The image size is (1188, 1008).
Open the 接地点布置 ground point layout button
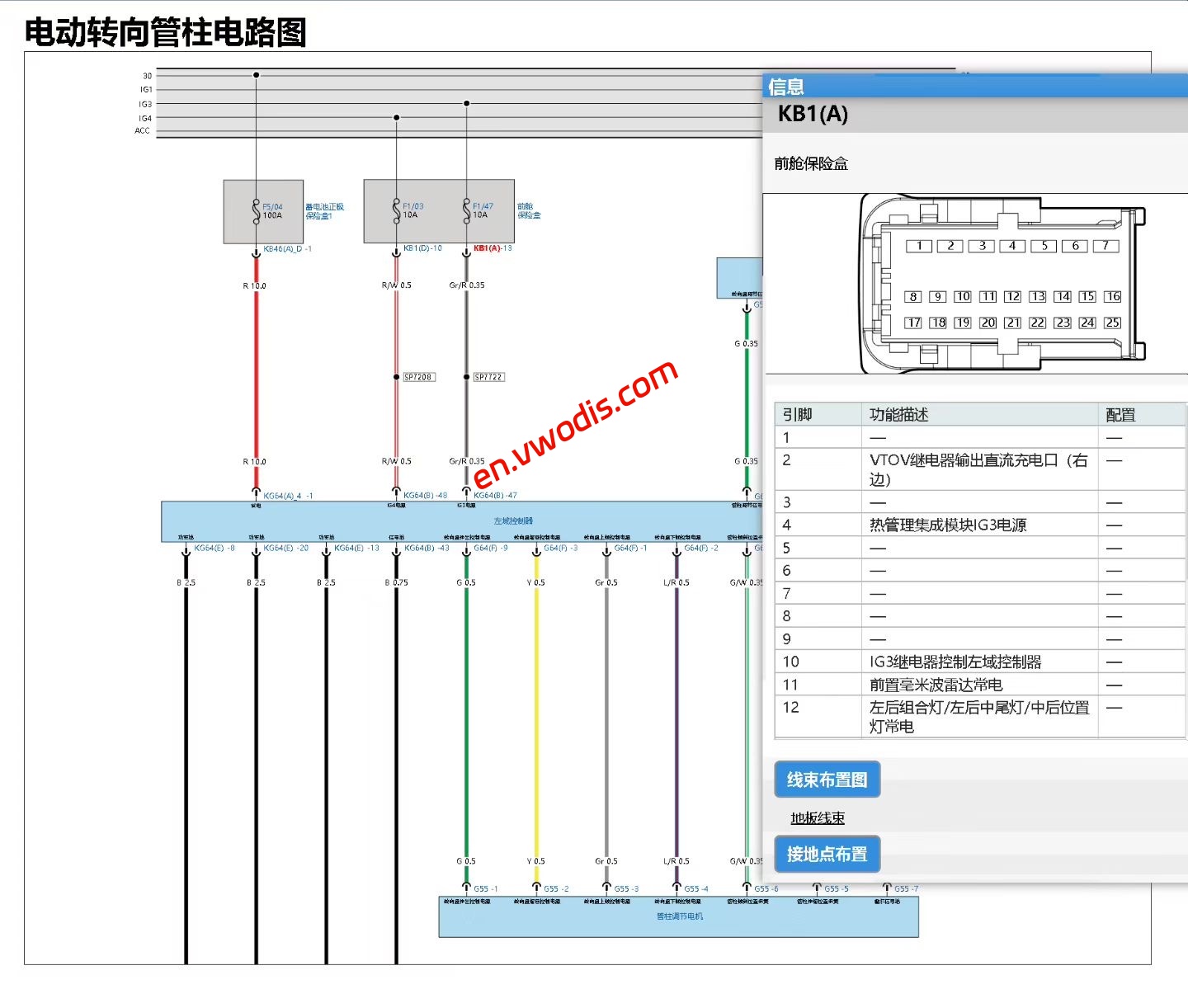827,855
